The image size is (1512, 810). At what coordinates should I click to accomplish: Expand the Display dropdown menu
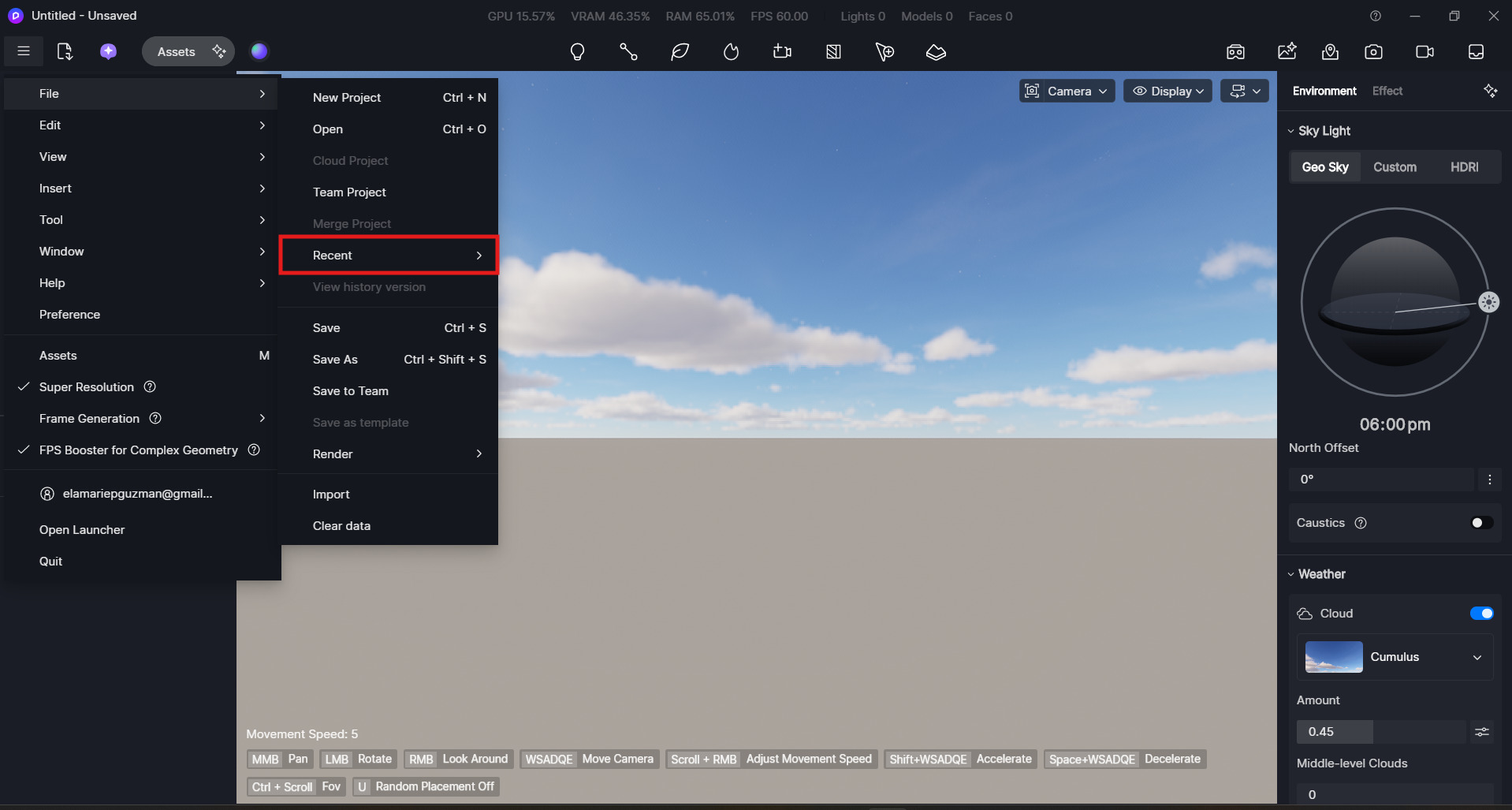coord(1168,91)
